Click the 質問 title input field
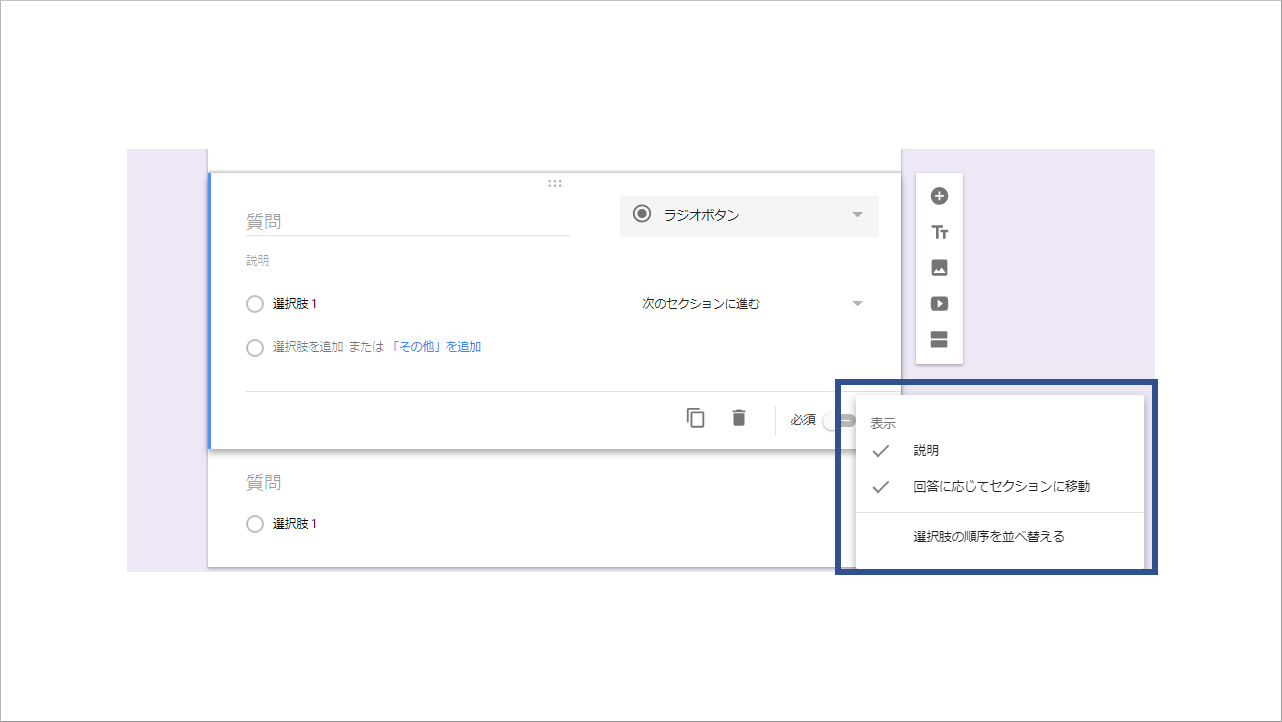The width and height of the screenshot is (1282, 722). (400, 220)
